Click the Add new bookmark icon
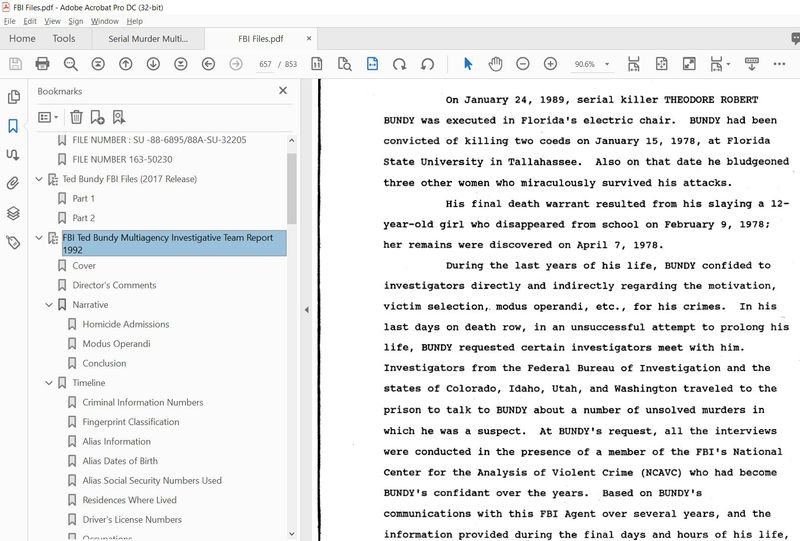The width and height of the screenshot is (800, 541). point(97,117)
